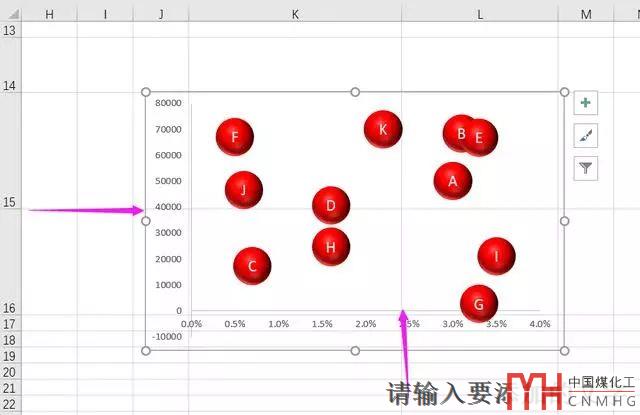Select the 60000 vertical axis label

168,155
